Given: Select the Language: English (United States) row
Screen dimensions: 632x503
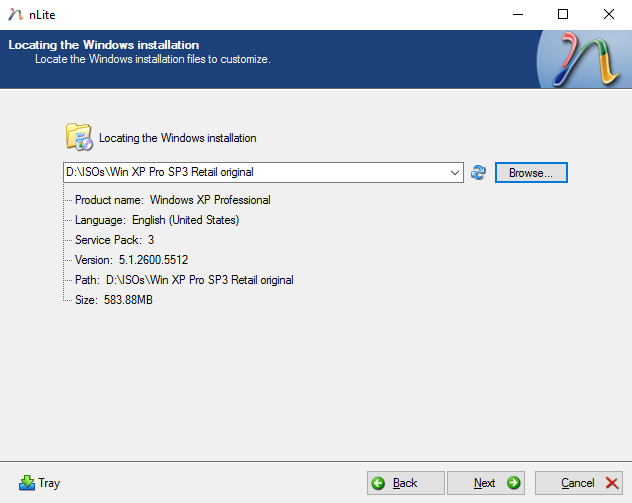Looking at the screenshot, I should point(157,220).
